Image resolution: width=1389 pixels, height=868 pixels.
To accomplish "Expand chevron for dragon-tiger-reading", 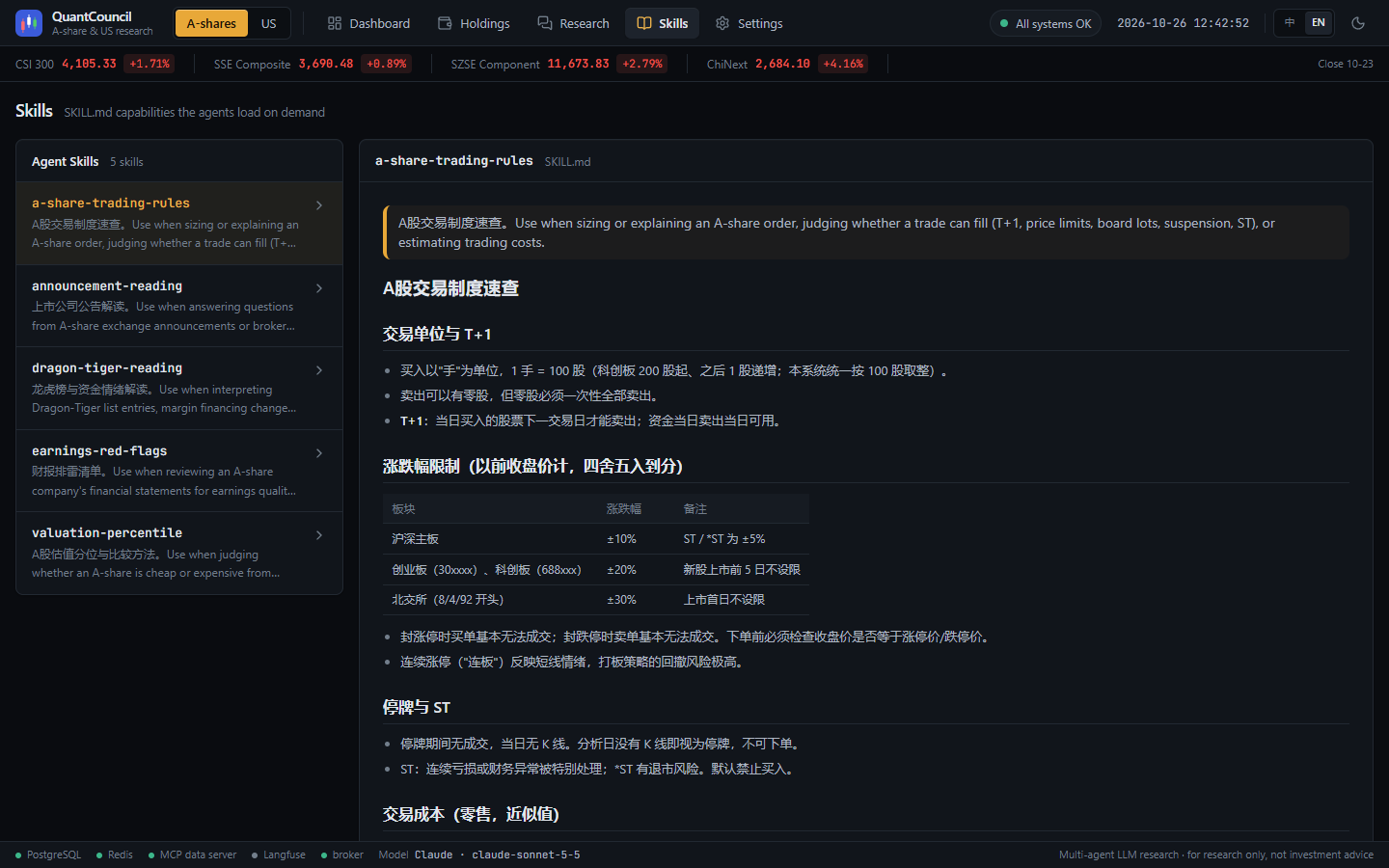I will click(319, 370).
